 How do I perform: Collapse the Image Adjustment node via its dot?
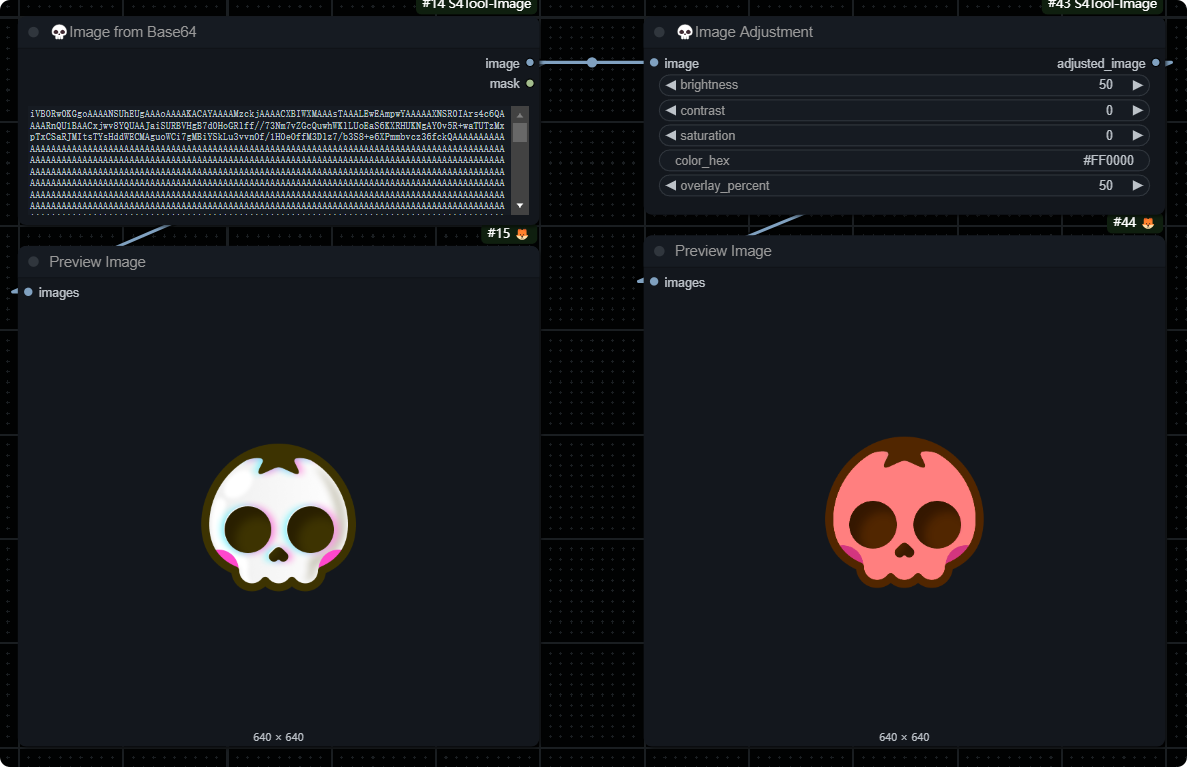point(659,32)
